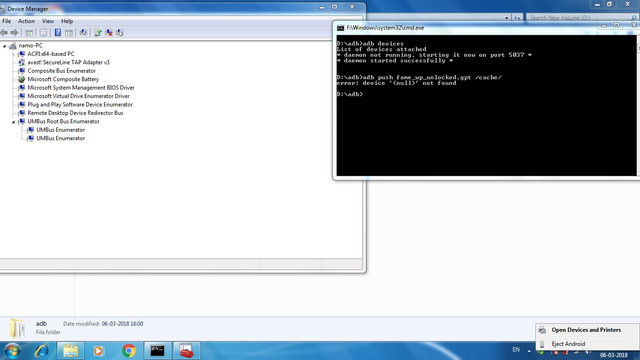The height and width of the screenshot is (360, 640).
Task: Click the phone icon beside Eject Android
Action: tap(542, 344)
